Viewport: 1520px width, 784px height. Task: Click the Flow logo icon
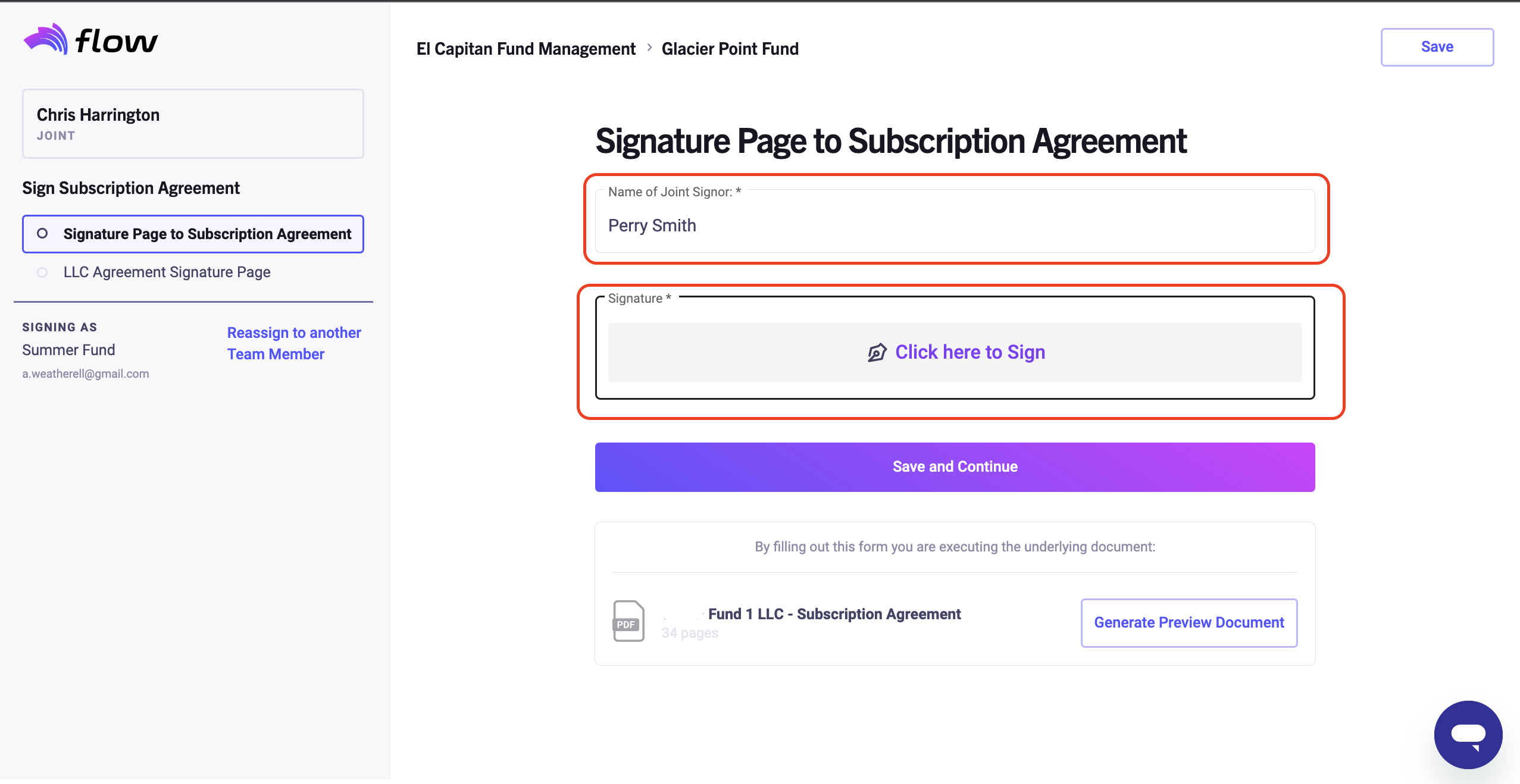[x=45, y=39]
